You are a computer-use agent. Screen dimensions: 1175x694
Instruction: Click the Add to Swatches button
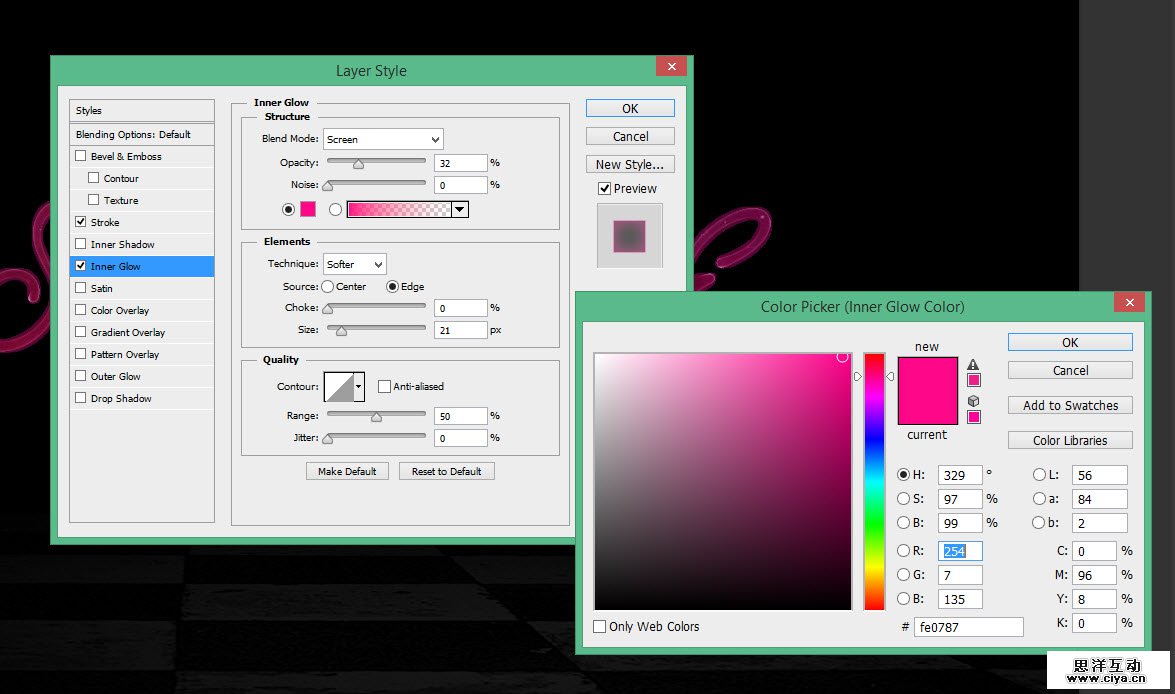tap(1070, 405)
